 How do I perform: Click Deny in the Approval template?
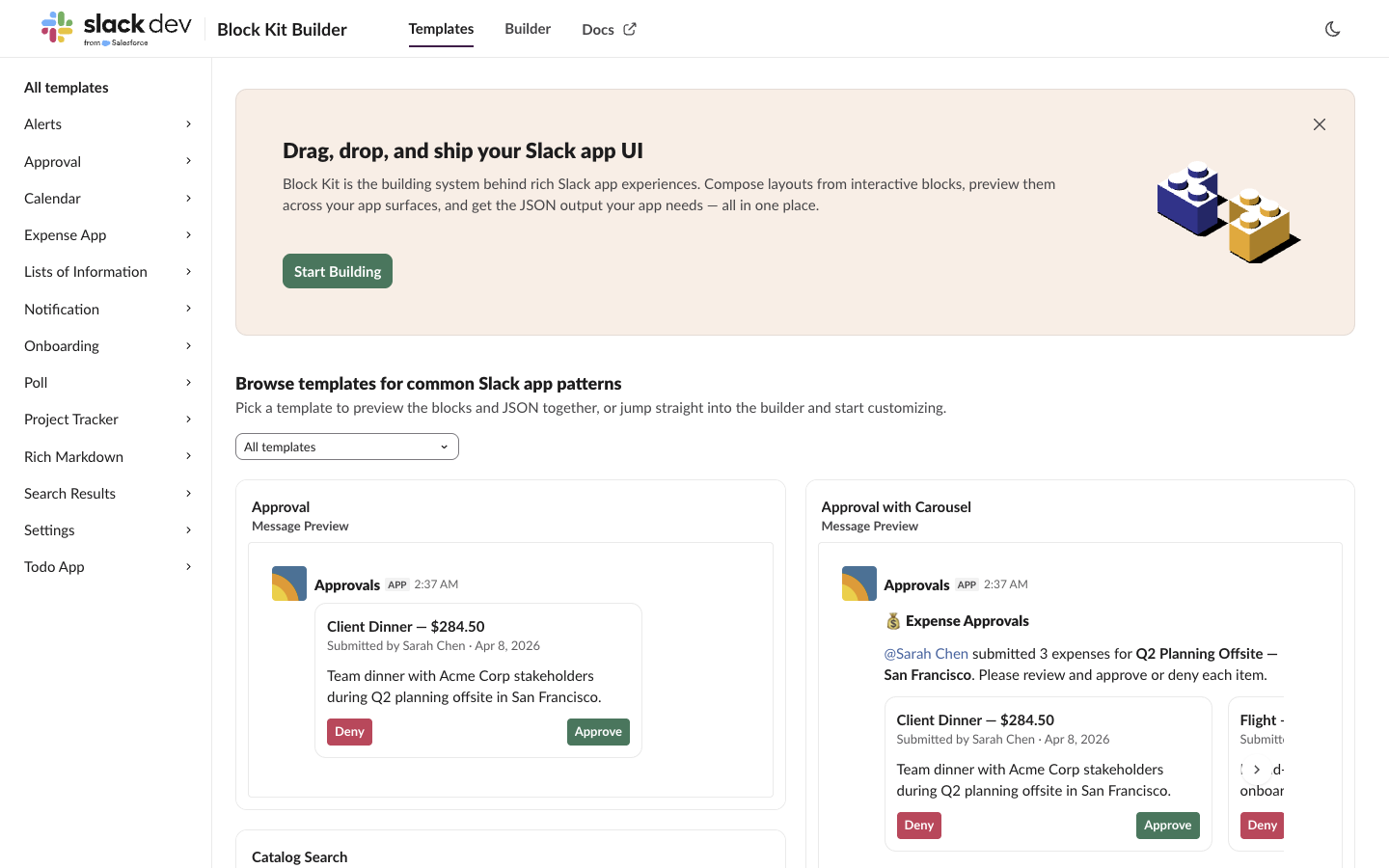point(349,732)
